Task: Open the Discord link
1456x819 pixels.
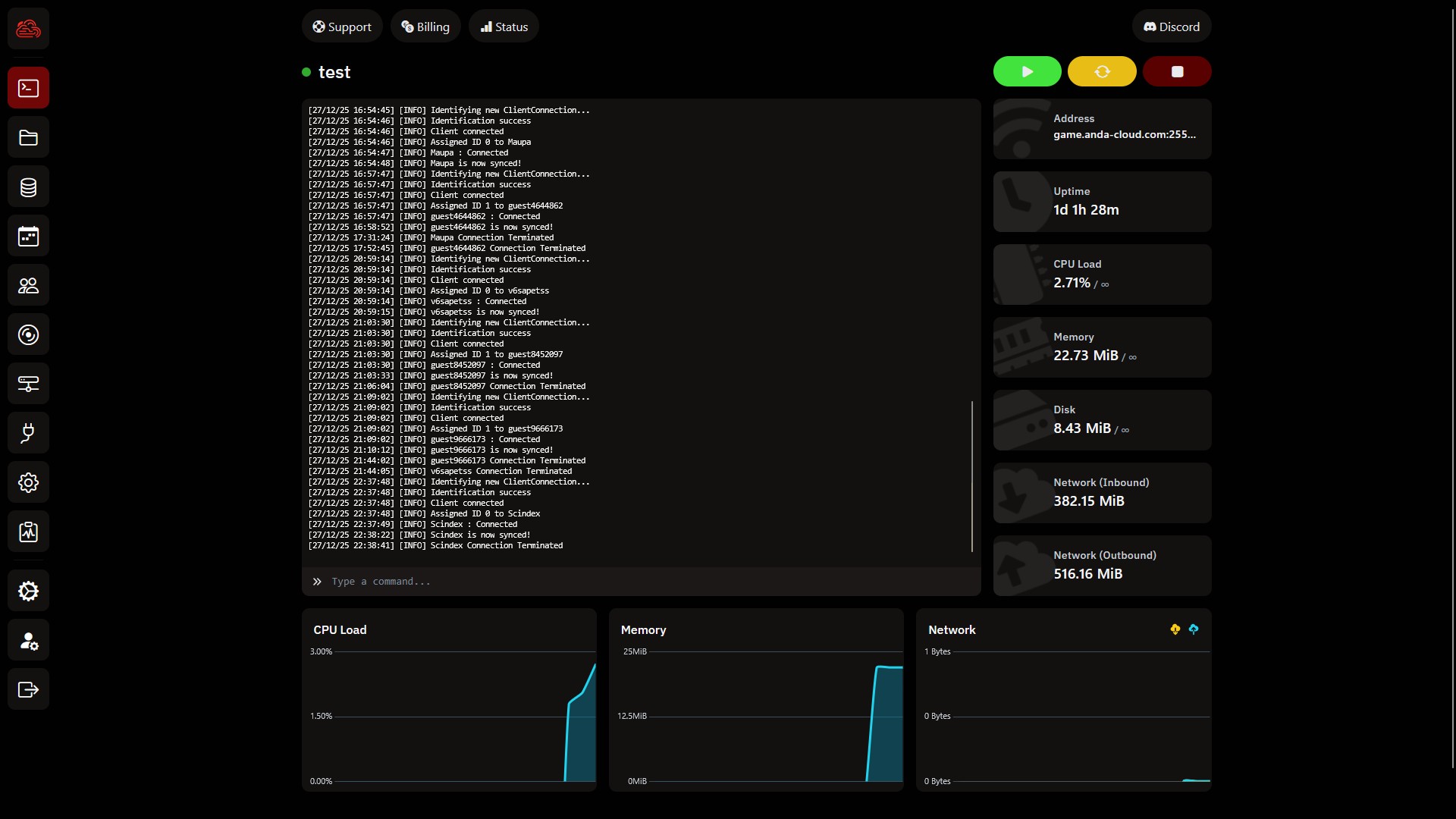Action: click(1171, 27)
